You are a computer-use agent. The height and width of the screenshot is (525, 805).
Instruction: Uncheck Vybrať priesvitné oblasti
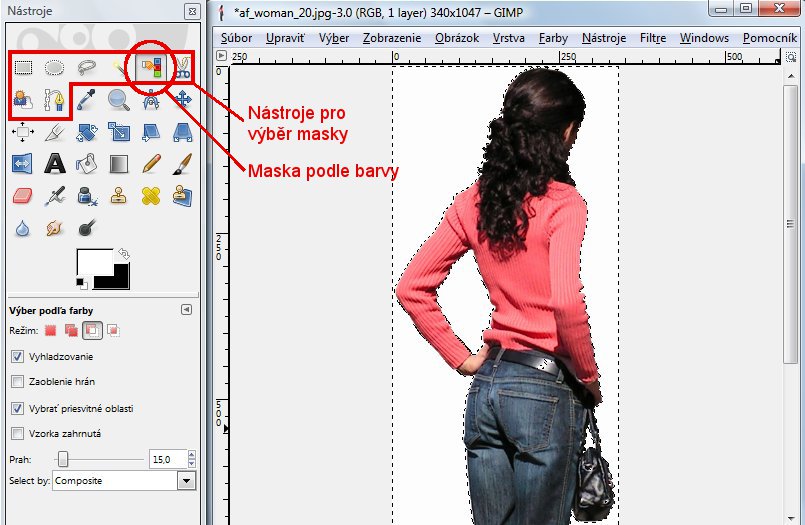[17, 409]
